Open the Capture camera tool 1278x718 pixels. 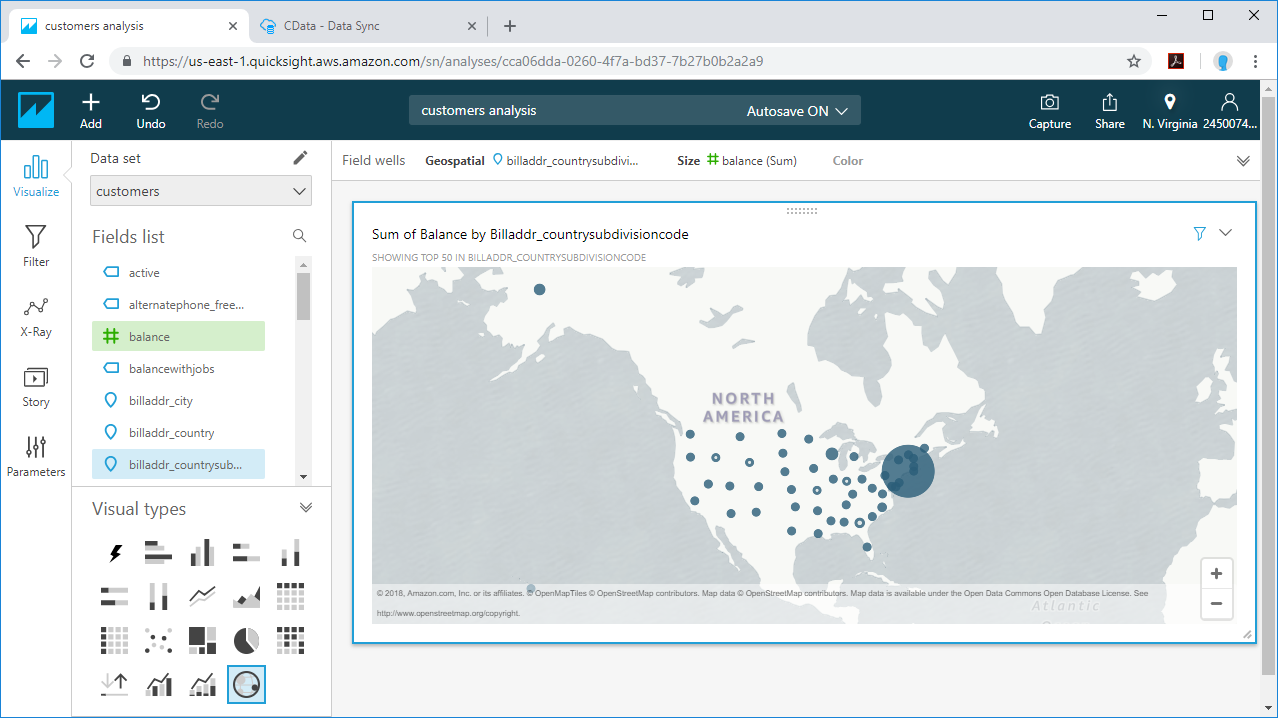(1049, 110)
